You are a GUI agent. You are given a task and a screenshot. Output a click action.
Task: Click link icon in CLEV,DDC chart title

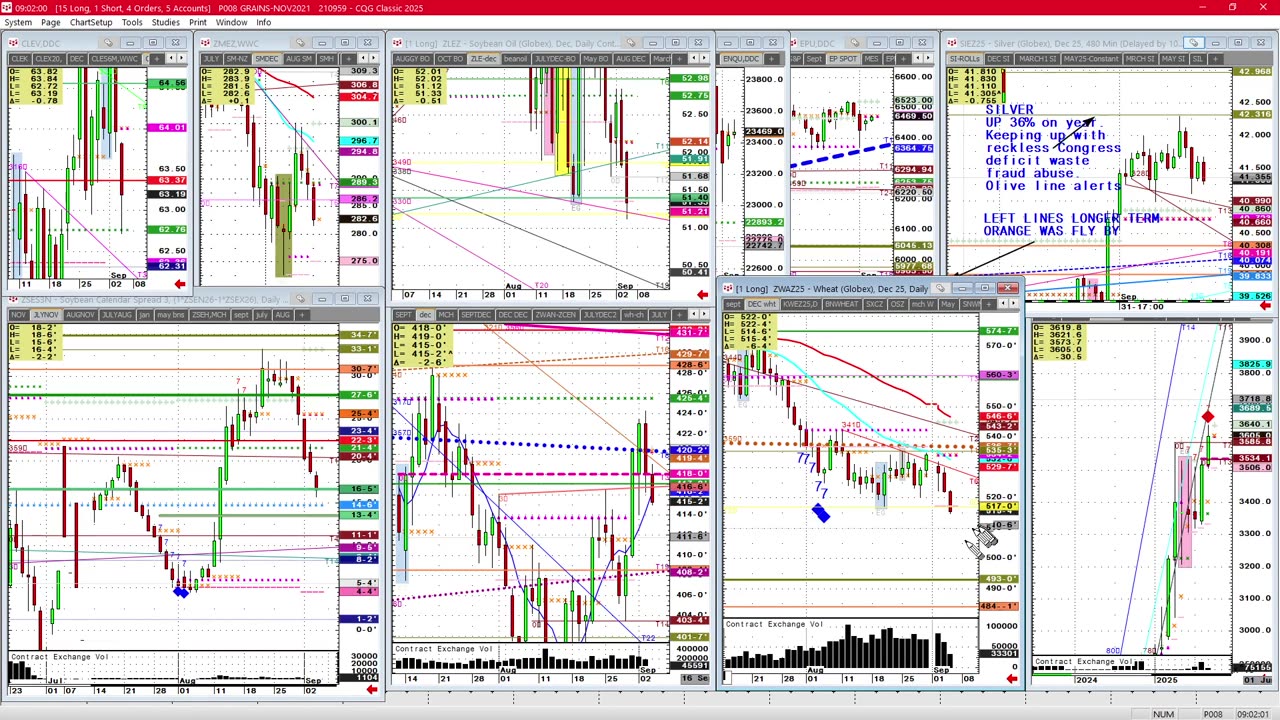(108, 42)
